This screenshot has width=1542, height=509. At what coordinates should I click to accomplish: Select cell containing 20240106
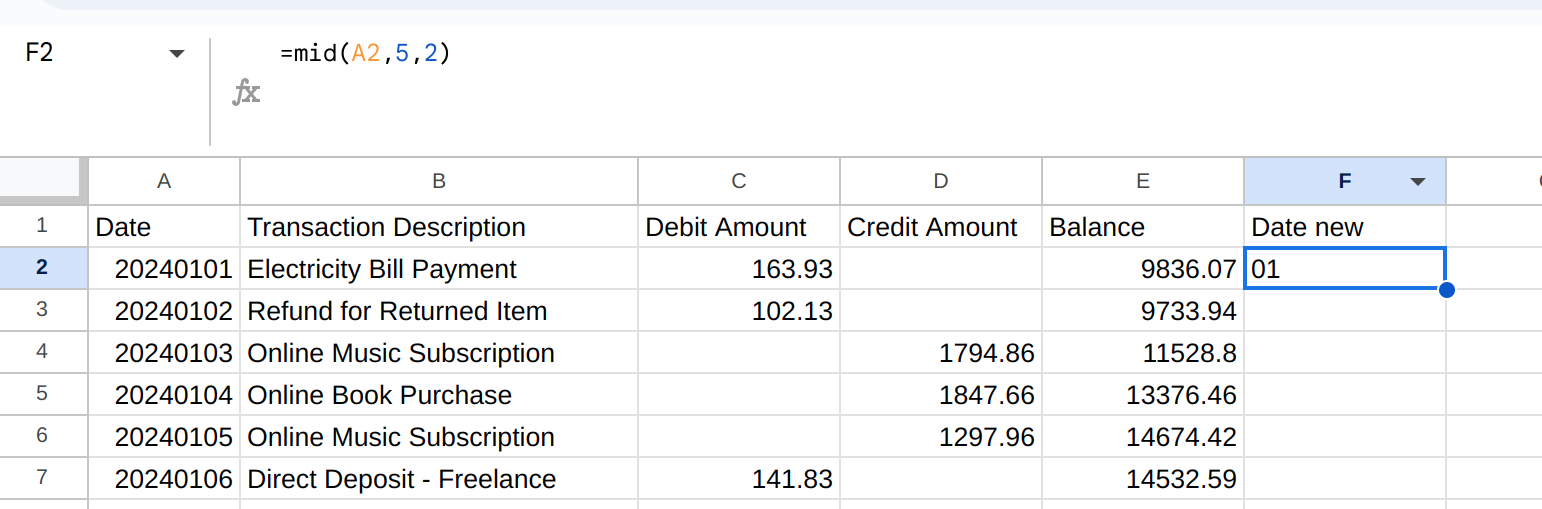[165, 479]
